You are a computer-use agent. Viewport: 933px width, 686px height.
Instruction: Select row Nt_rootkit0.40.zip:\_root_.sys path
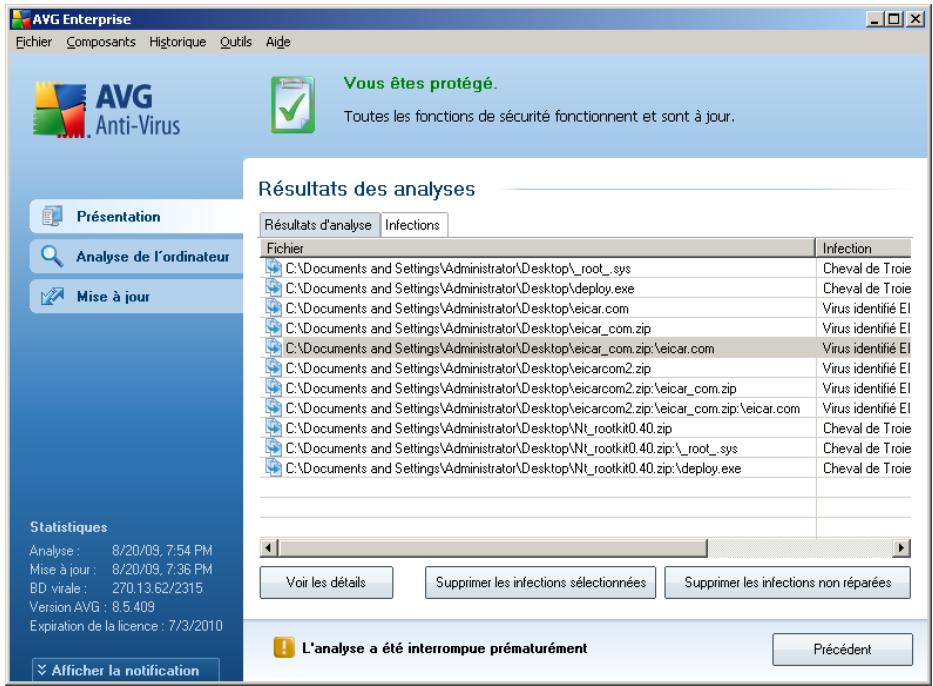point(512,449)
